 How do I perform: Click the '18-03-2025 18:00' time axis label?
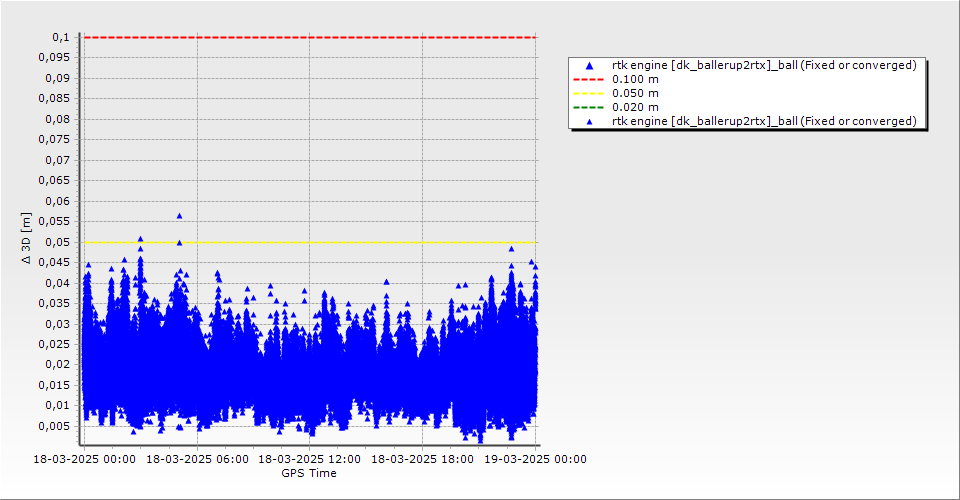422,459
